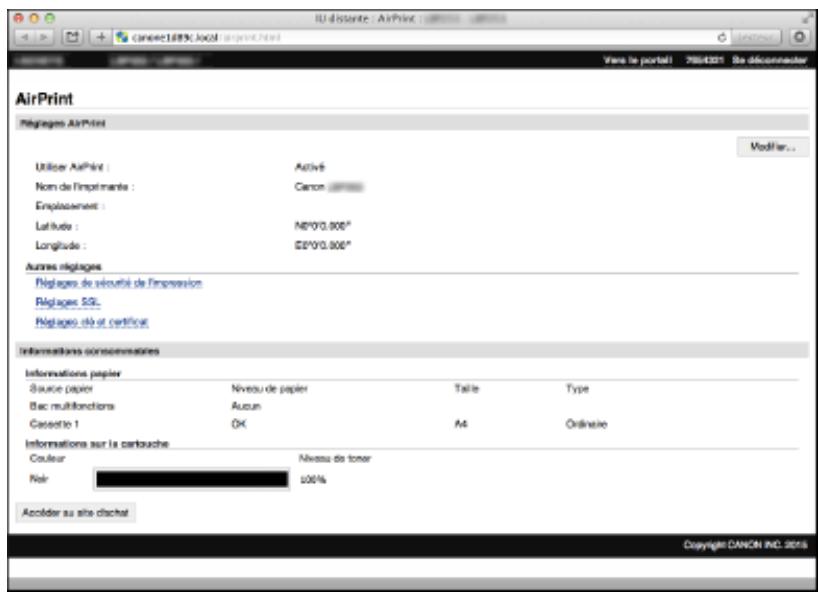Image resolution: width=818 pixels, height=593 pixels.
Task: Reload the page with refresh icon
Action: click(721, 37)
